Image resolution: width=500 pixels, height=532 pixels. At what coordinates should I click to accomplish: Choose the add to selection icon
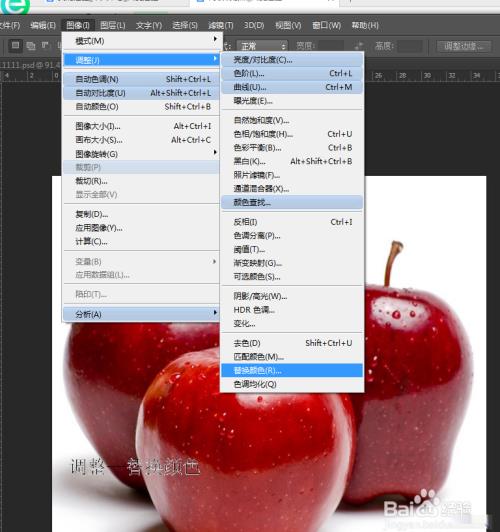tap(31, 45)
